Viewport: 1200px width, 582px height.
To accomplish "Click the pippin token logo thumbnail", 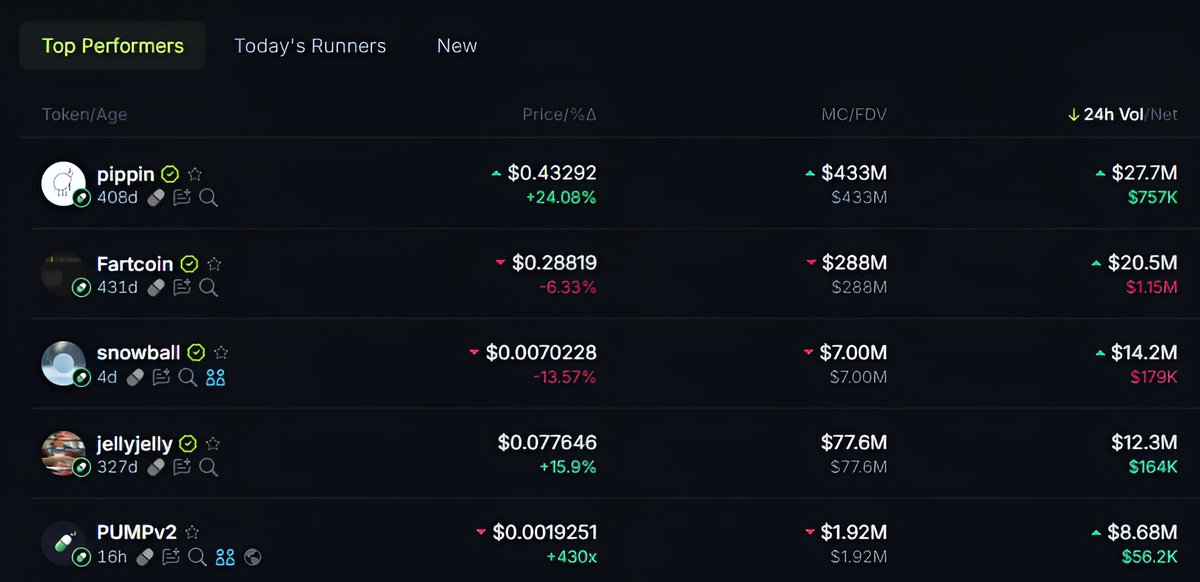I will tap(63, 184).
